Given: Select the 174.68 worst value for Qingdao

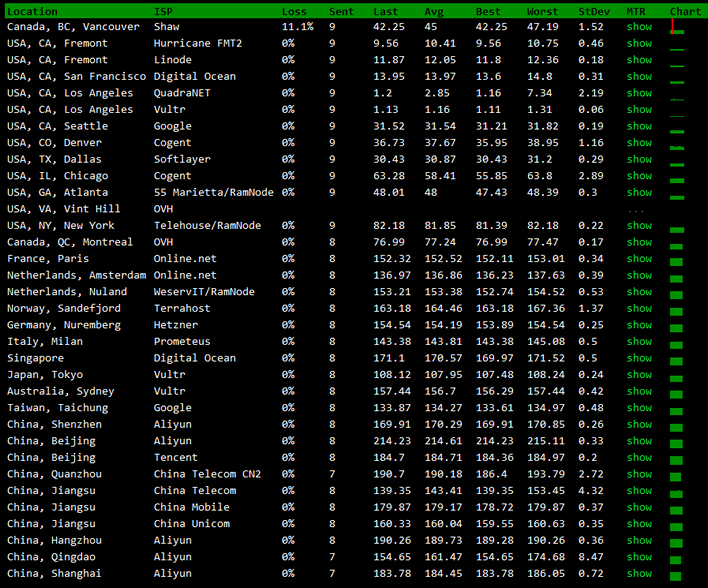Looking at the screenshot, I should [x=545, y=557].
